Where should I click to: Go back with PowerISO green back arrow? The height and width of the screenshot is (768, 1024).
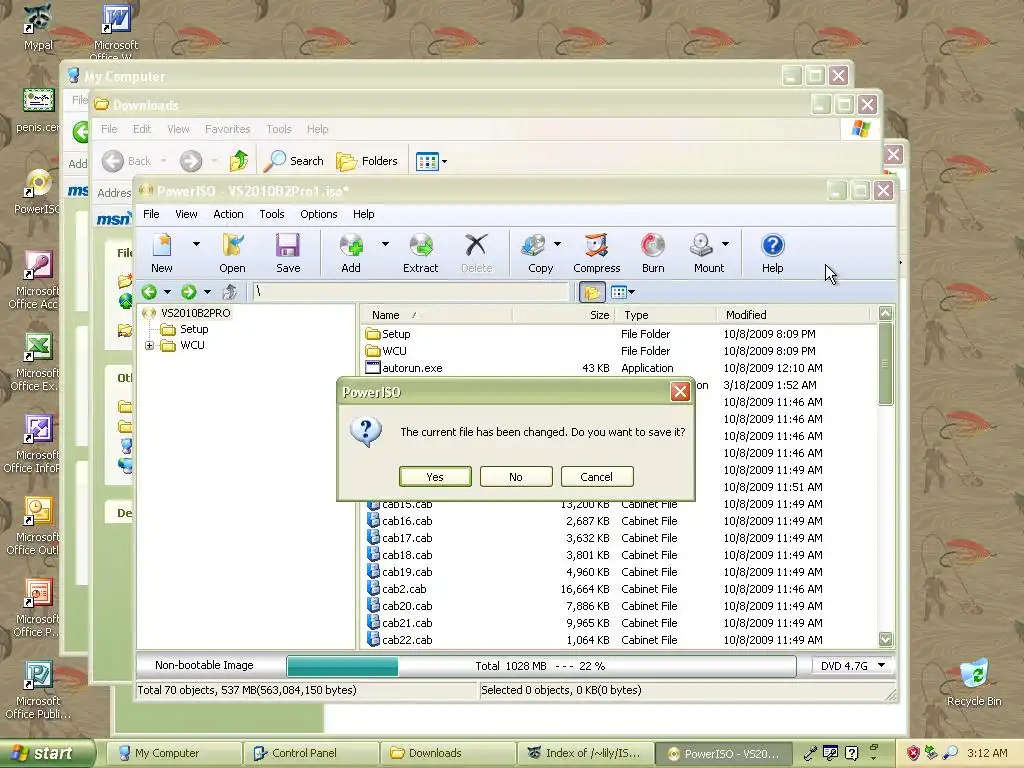150,292
